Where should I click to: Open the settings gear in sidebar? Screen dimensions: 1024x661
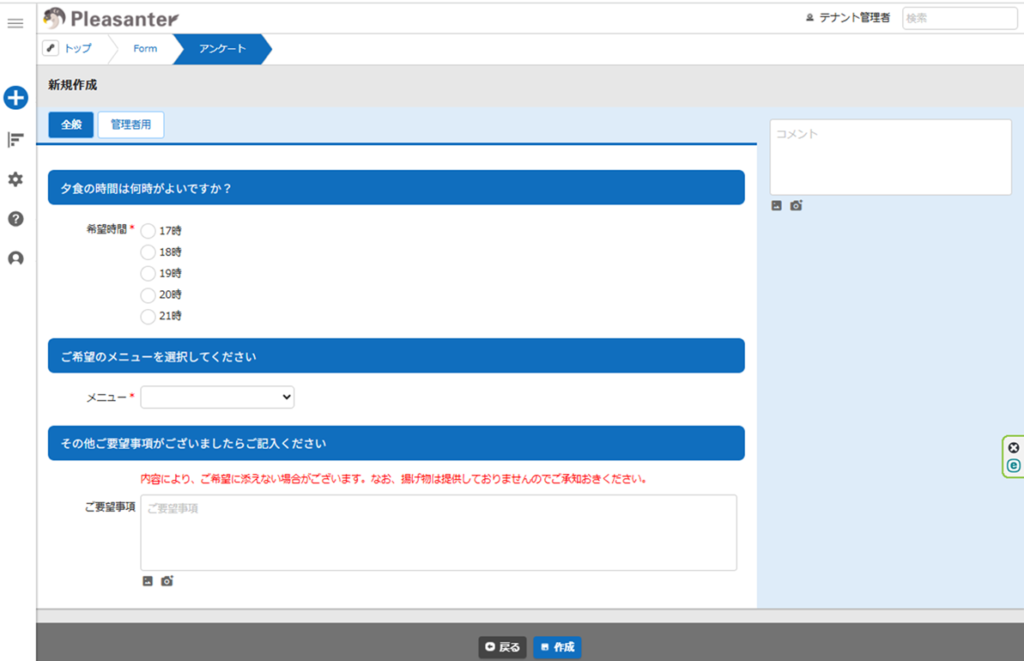click(15, 179)
